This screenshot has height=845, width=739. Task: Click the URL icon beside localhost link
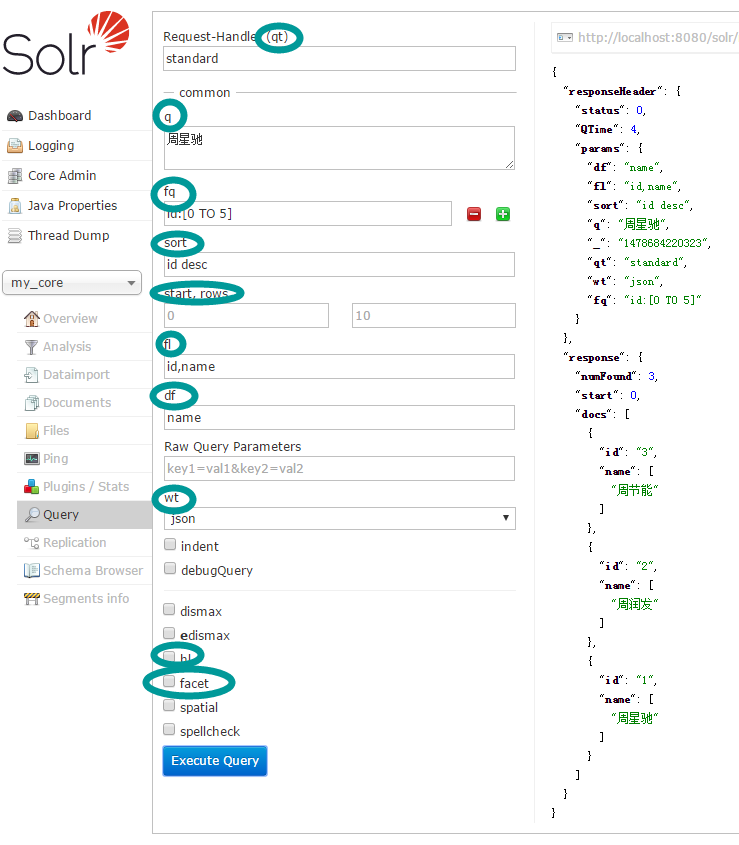pyautogui.click(x=564, y=38)
